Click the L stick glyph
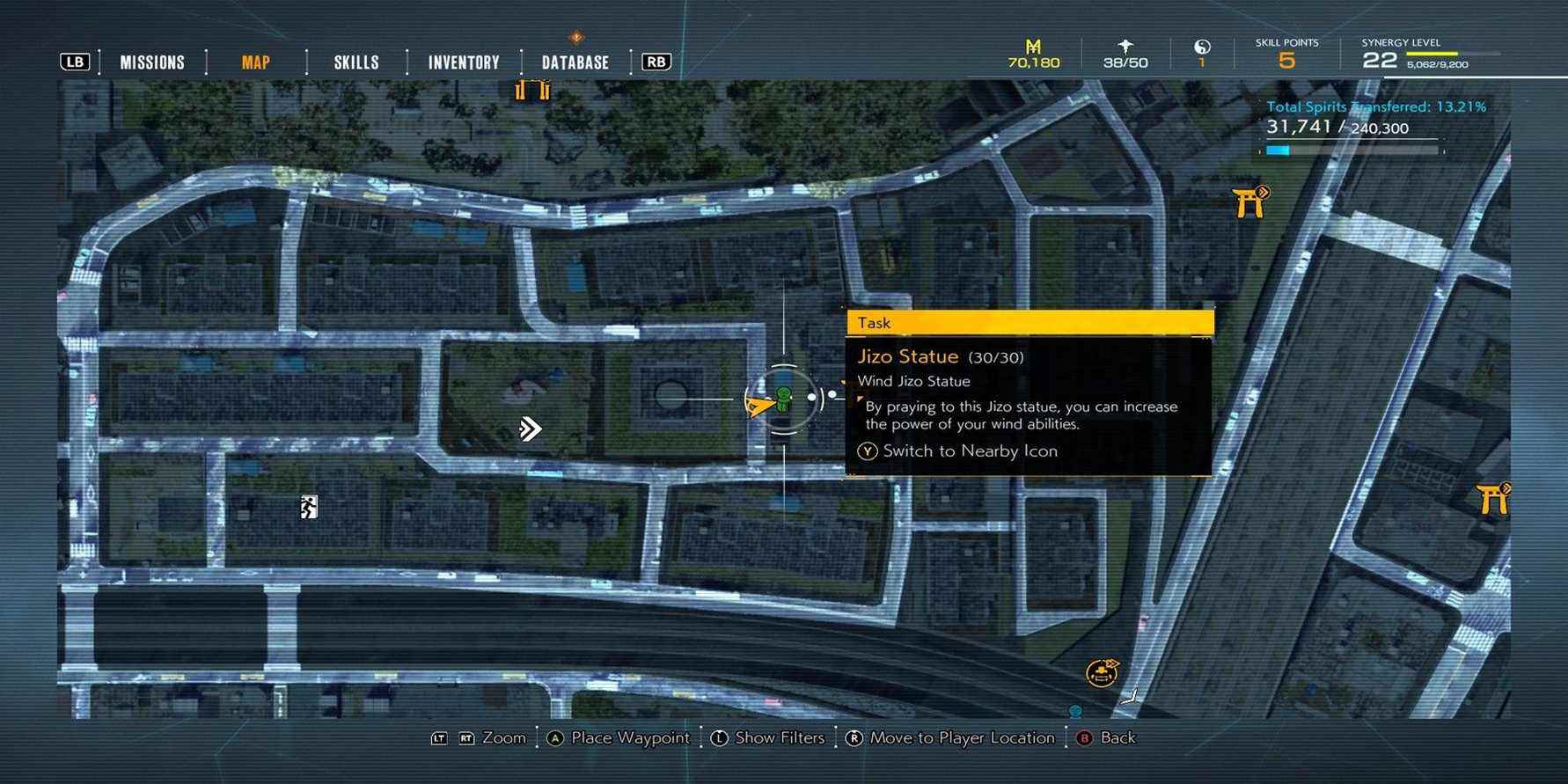Screen dimensions: 1568x784 coord(719,738)
